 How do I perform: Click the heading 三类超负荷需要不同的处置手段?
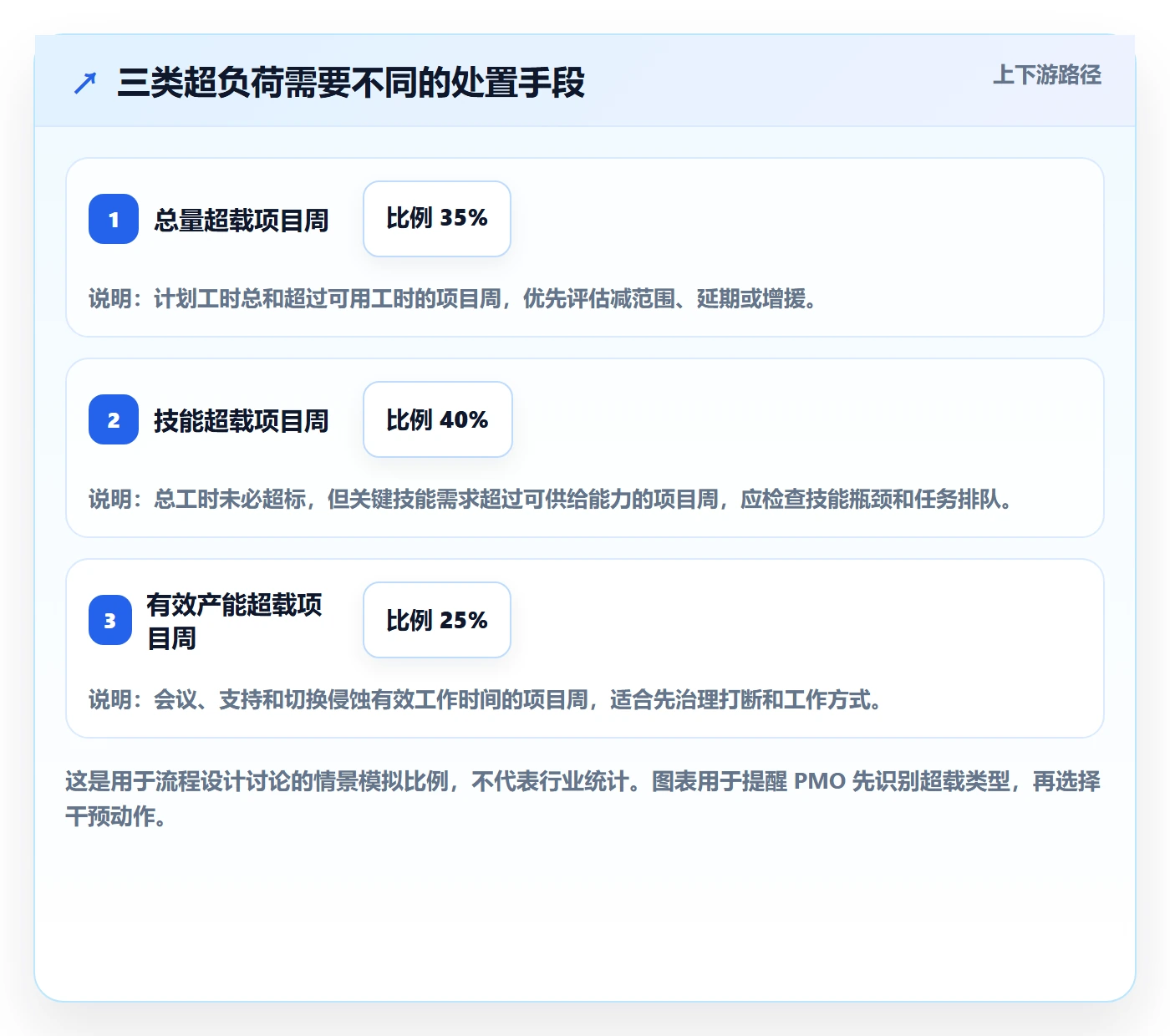coord(351,84)
